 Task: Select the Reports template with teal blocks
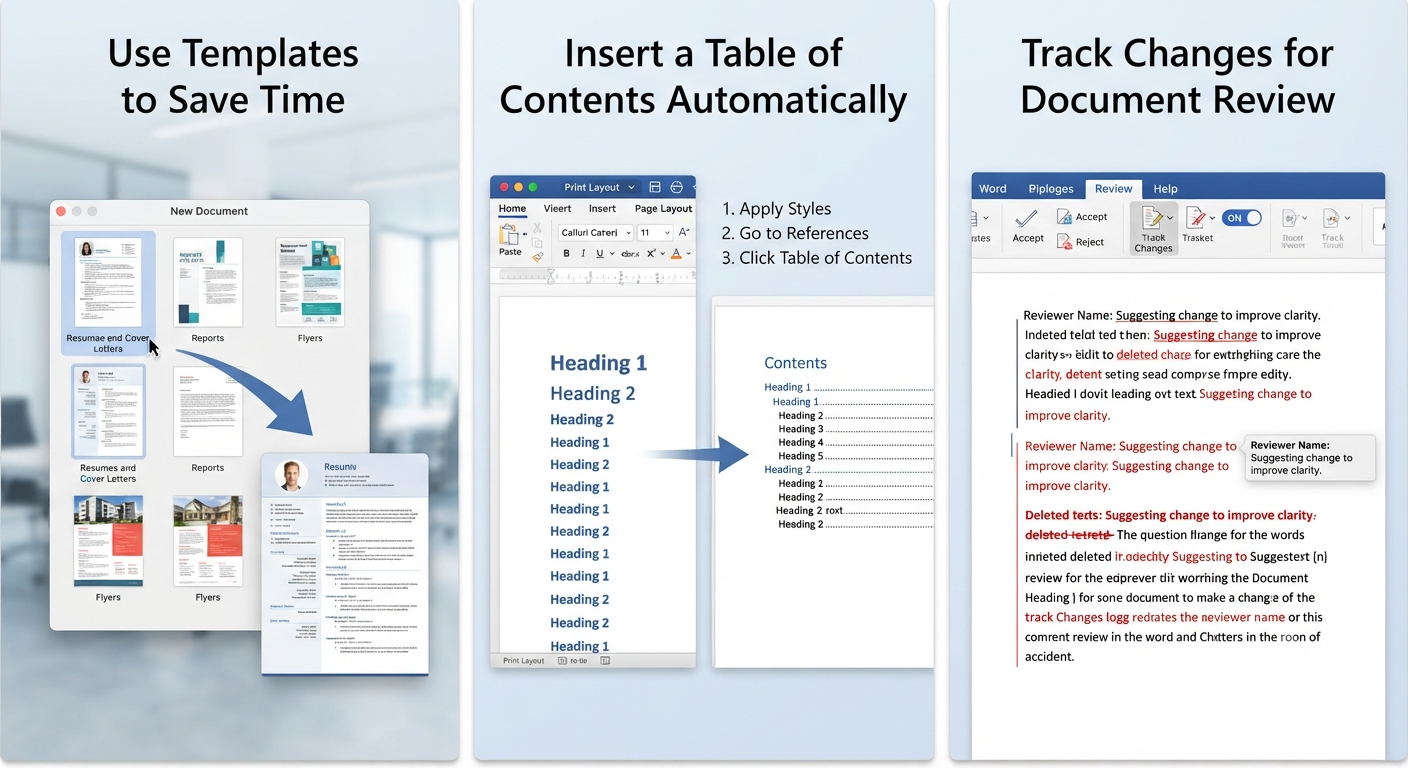(x=208, y=282)
